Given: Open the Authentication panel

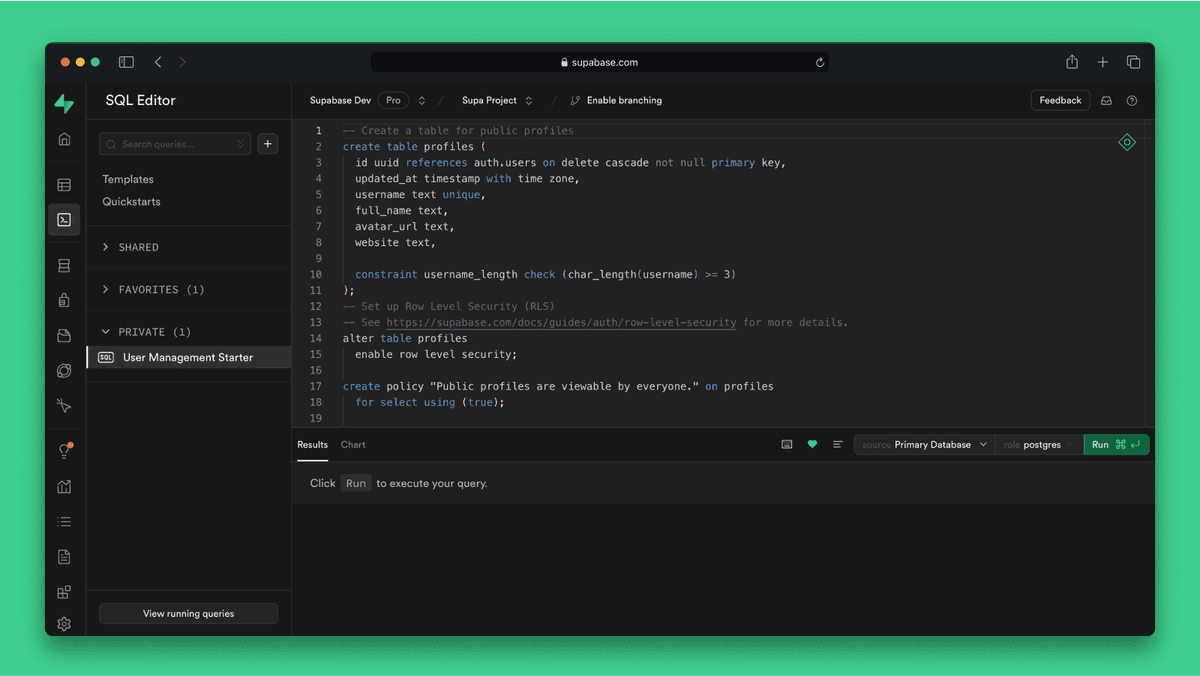Looking at the screenshot, I should [64, 299].
